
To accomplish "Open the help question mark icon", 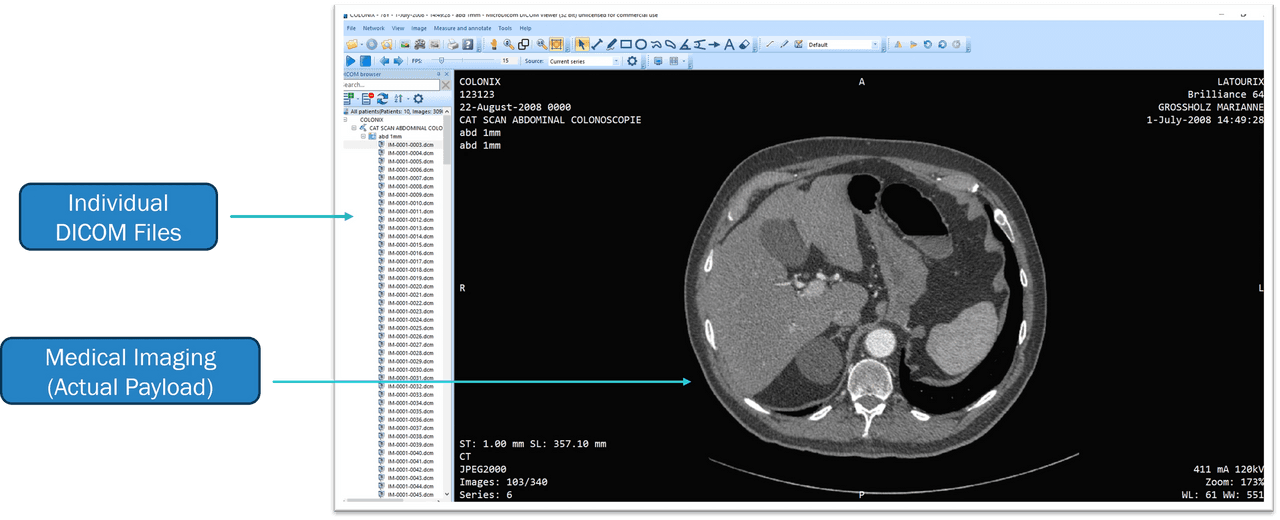I will [467, 44].
